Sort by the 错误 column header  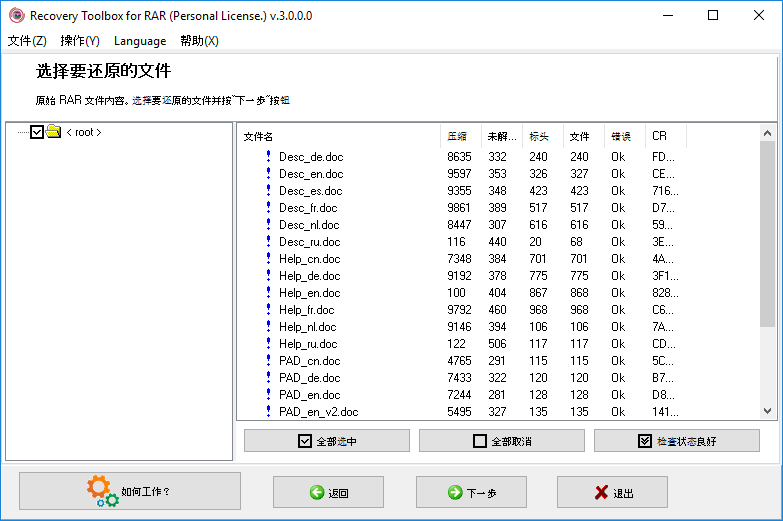625,136
